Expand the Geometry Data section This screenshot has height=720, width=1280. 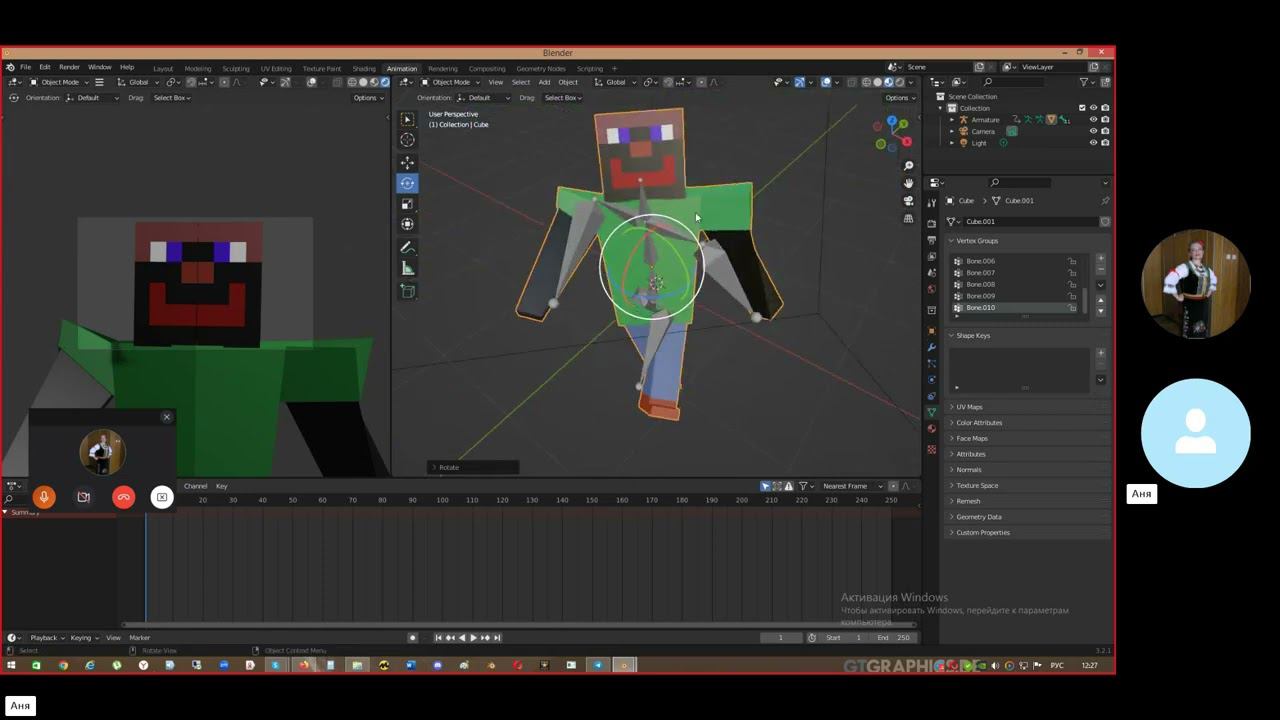pyautogui.click(x=978, y=517)
